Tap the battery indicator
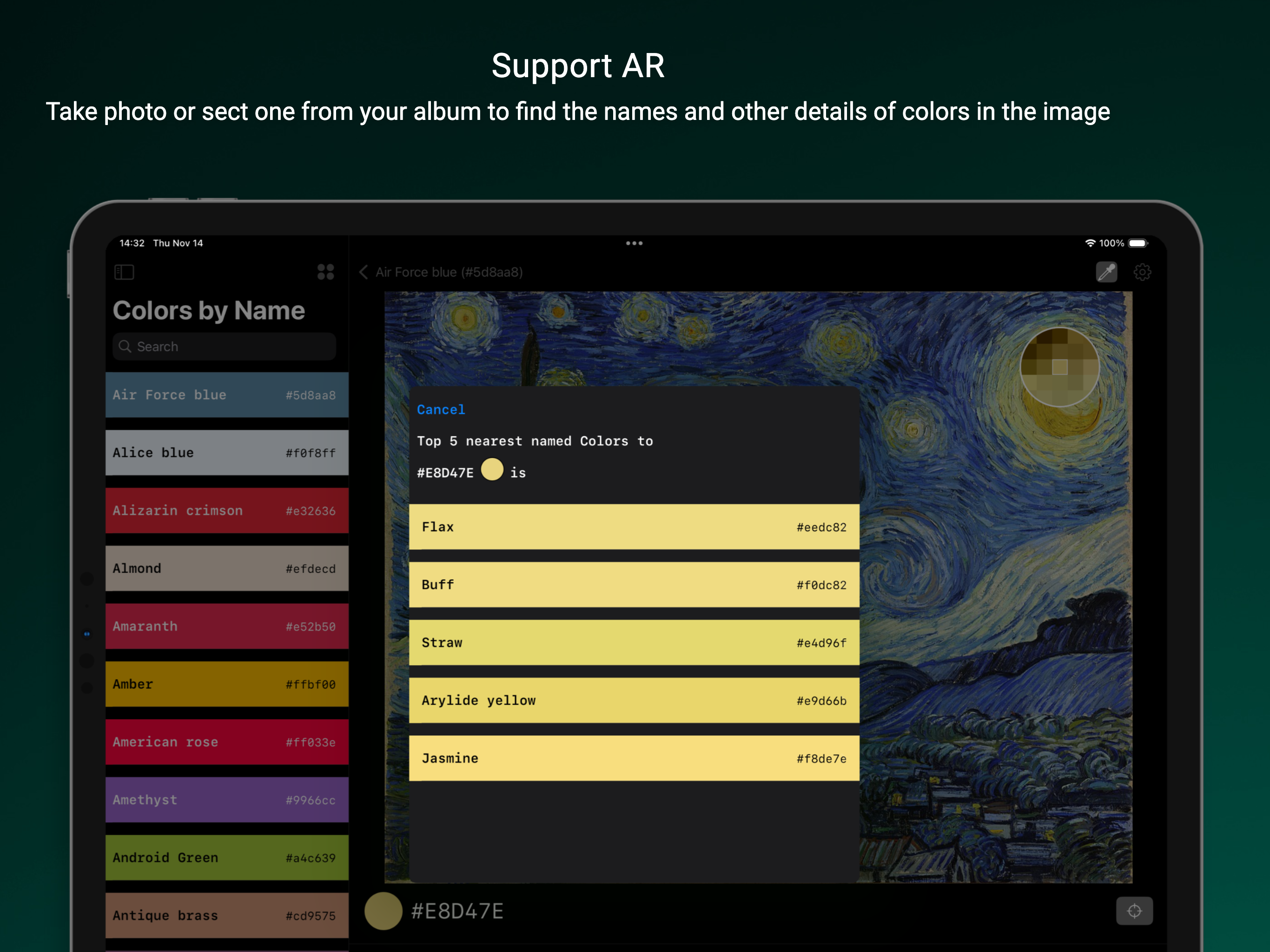This screenshot has height=952, width=1270. [1138, 244]
